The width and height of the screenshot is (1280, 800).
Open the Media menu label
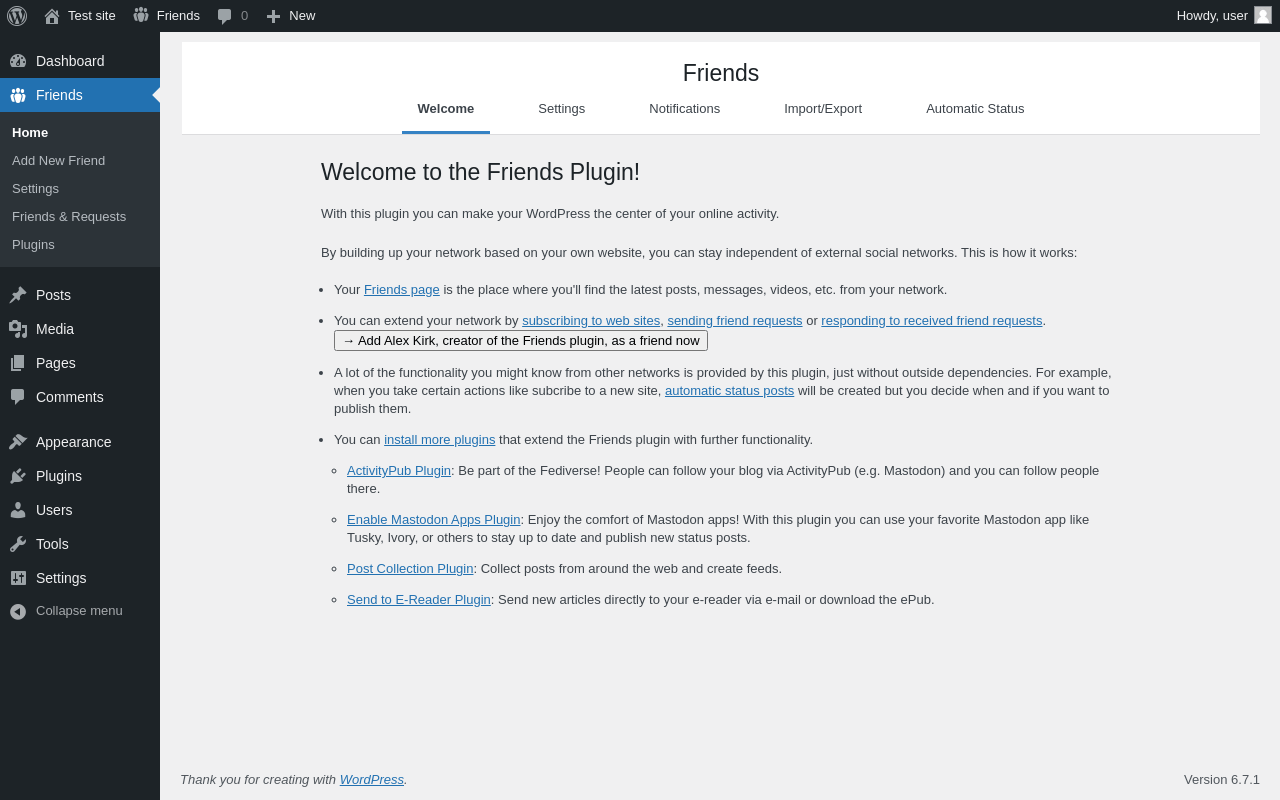[55, 329]
